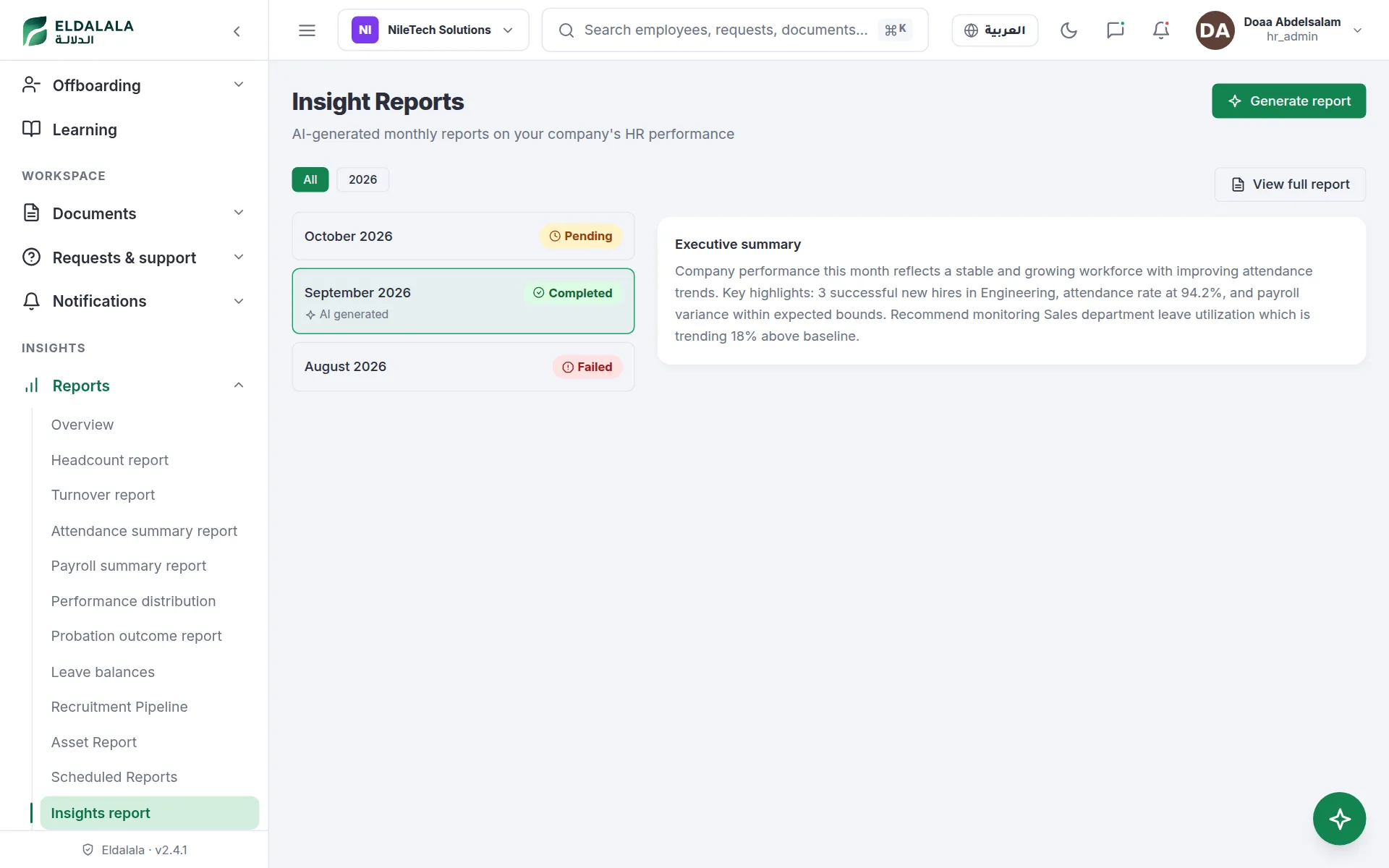This screenshot has height=868, width=1389.
Task: Open the chat messages icon
Action: coord(1115,30)
